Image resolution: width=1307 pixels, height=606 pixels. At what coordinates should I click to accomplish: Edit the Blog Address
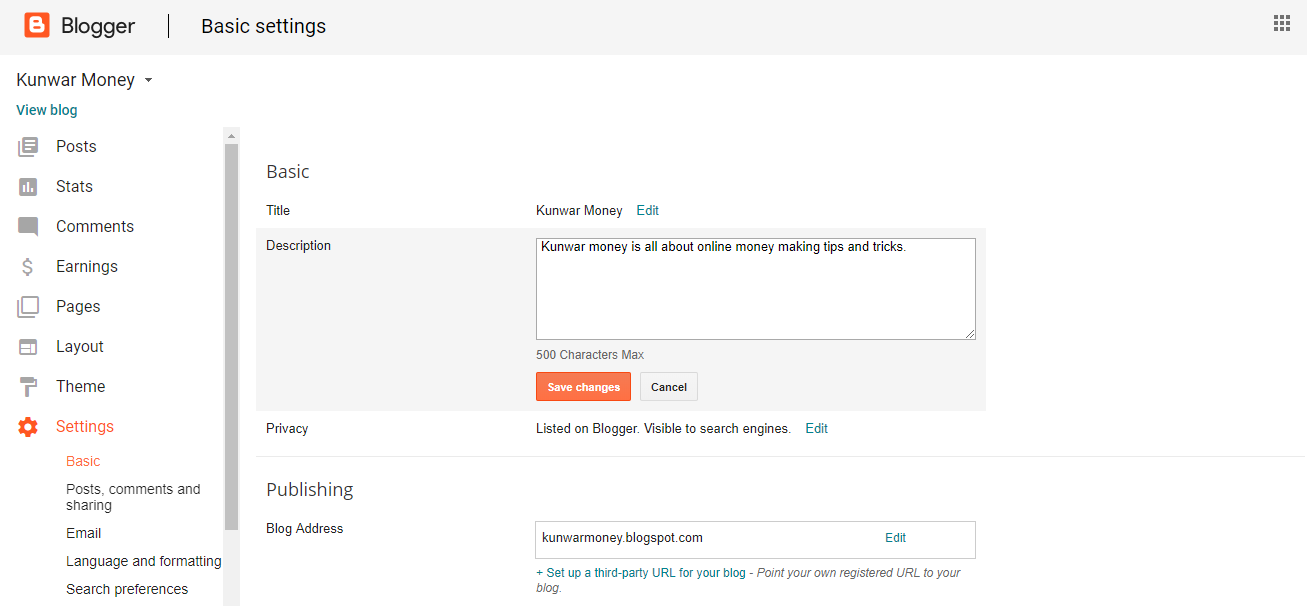coord(895,537)
